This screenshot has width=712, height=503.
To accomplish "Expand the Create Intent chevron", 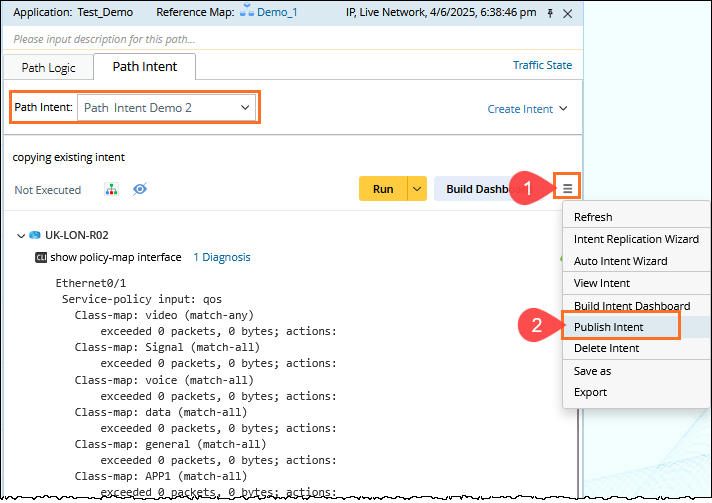I will 563,109.
